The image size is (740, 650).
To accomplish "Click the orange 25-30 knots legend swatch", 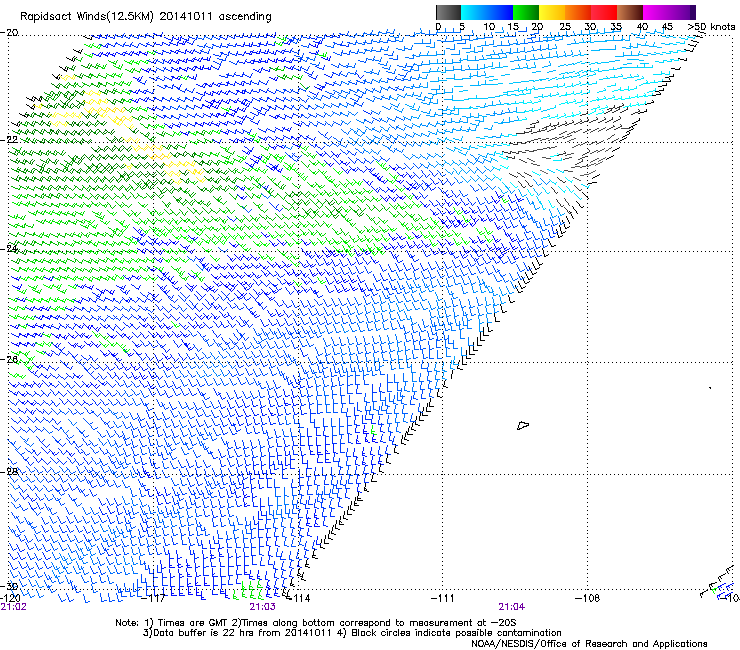I will tap(578, 12).
